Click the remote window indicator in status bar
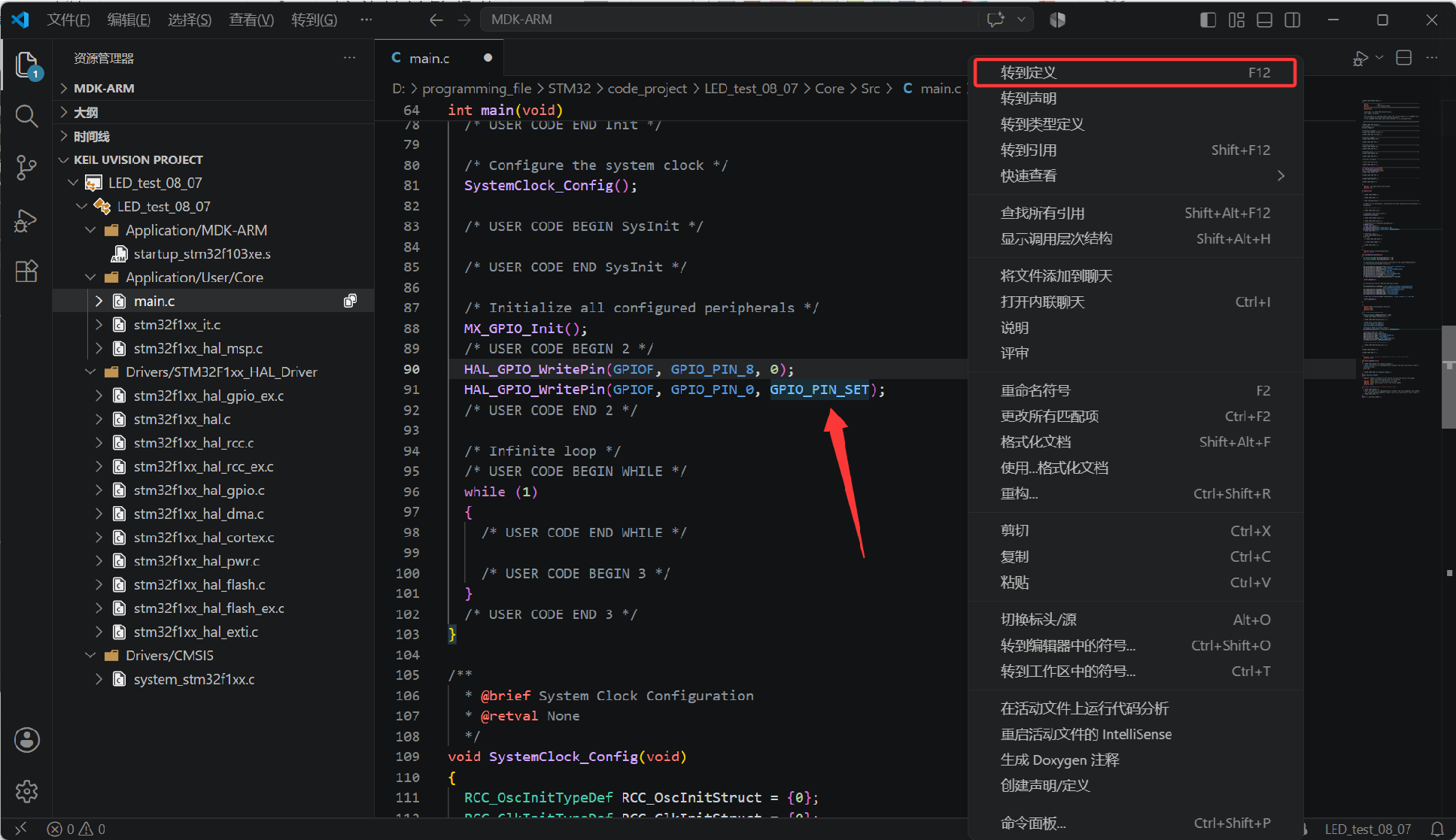The width and height of the screenshot is (1456, 840). (x=20, y=829)
